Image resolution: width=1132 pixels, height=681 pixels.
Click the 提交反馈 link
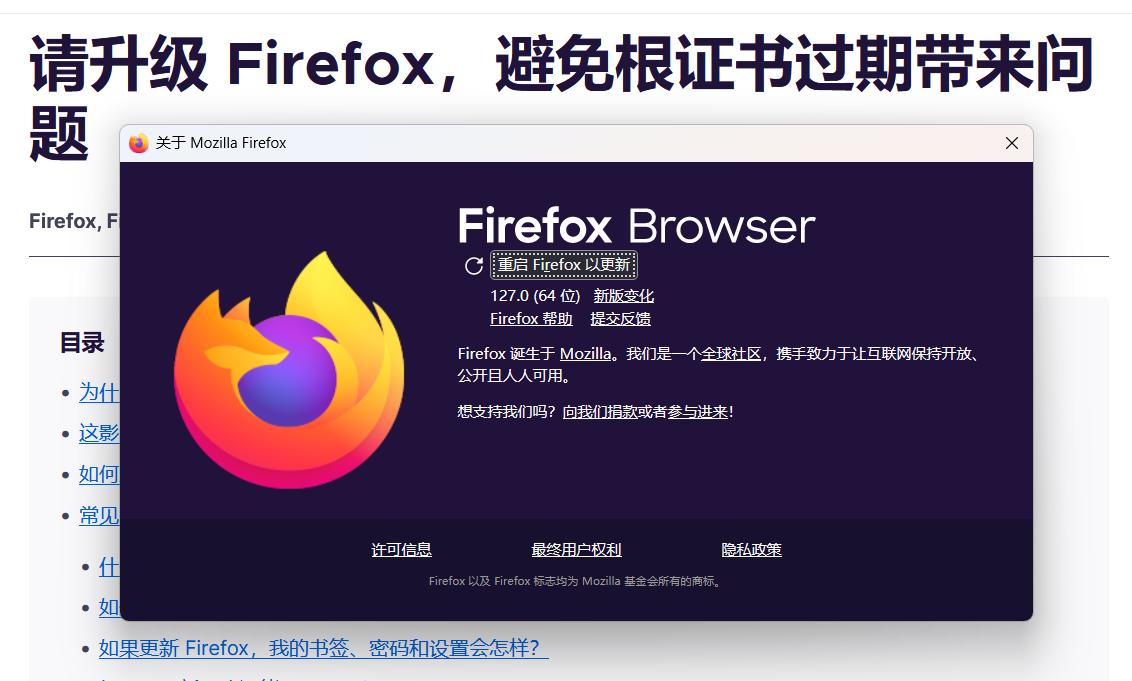click(621, 318)
